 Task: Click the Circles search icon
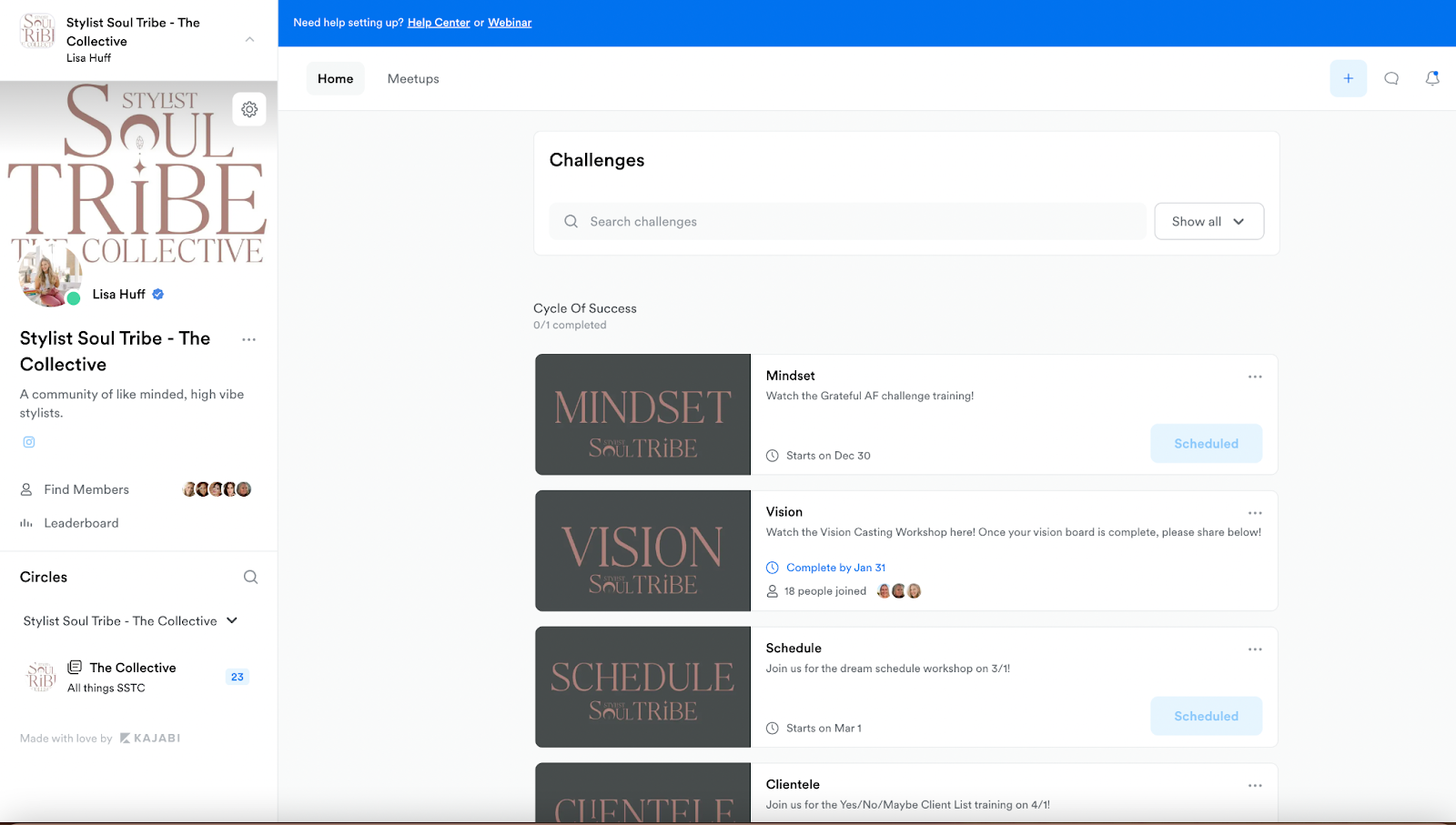(250, 577)
